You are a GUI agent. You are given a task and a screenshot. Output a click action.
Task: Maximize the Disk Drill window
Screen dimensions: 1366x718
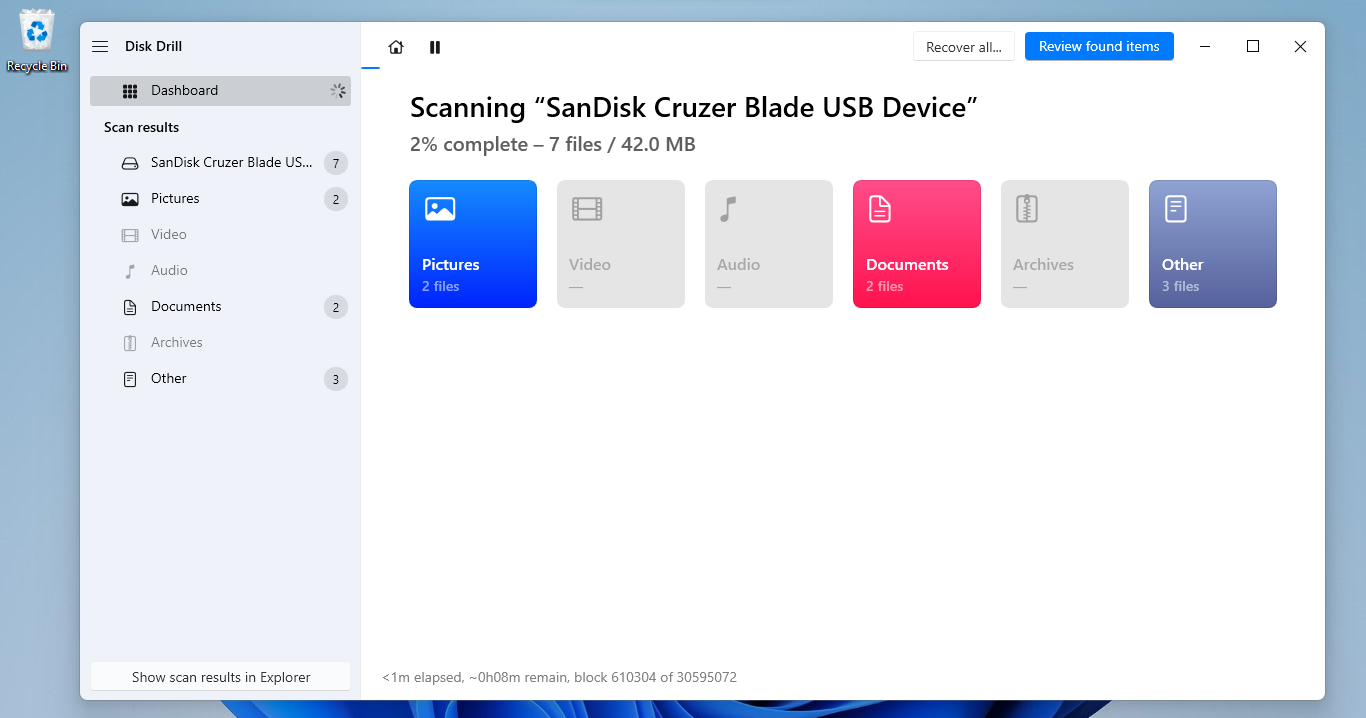tap(1253, 47)
